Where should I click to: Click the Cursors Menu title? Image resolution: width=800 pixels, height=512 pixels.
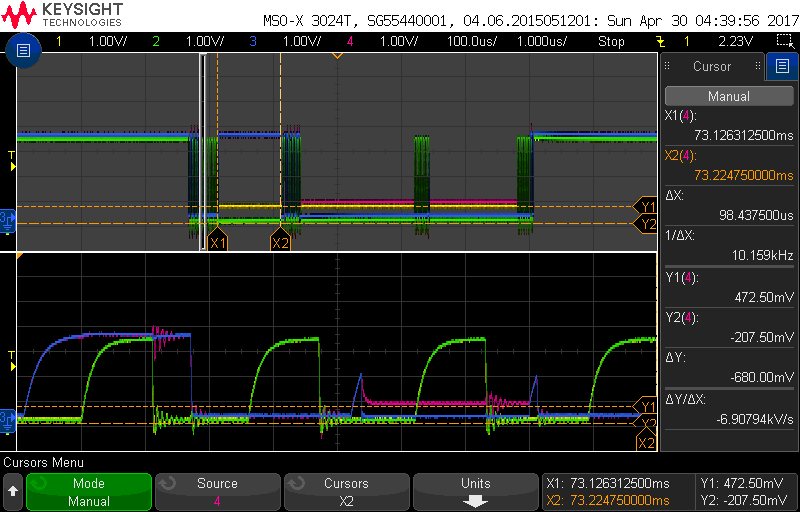(x=43, y=463)
